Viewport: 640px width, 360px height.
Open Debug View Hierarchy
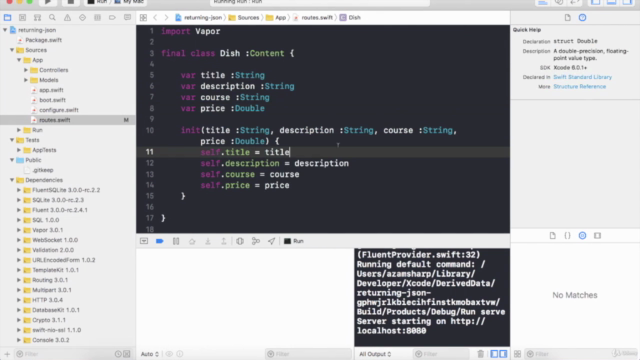click(x=240, y=241)
